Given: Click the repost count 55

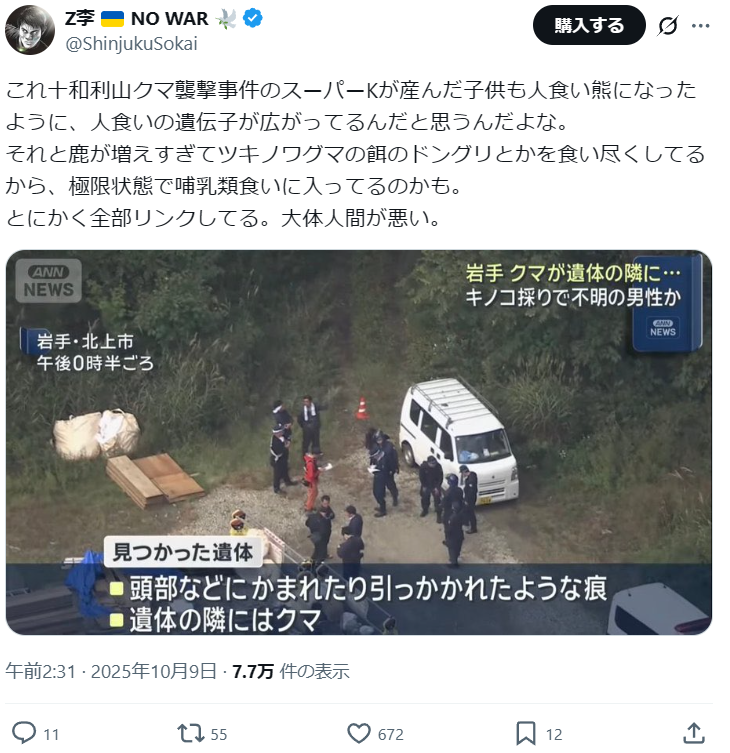Looking at the screenshot, I should pyautogui.click(x=219, y=734).
